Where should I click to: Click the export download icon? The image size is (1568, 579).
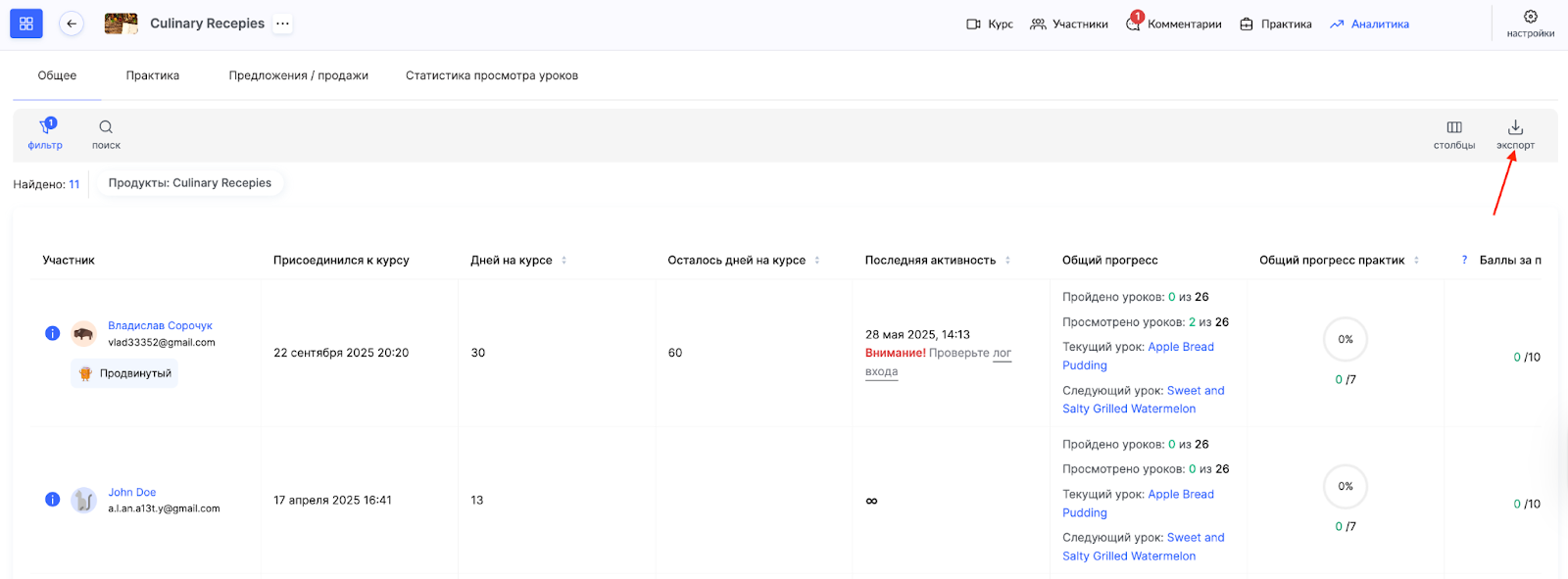1515,127
